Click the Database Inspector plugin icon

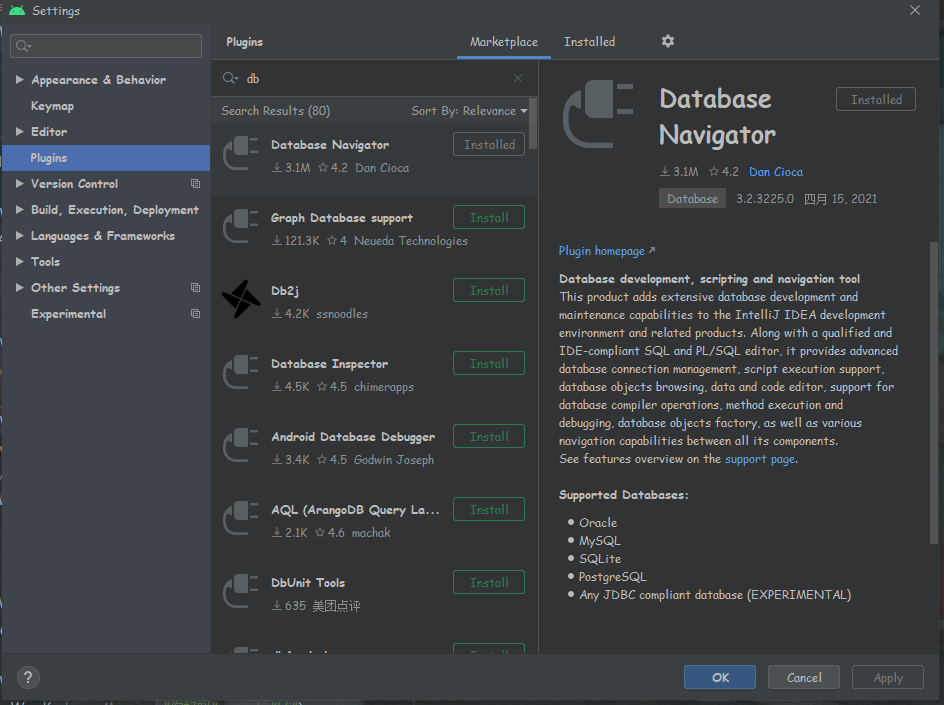[x=241, y=373]
